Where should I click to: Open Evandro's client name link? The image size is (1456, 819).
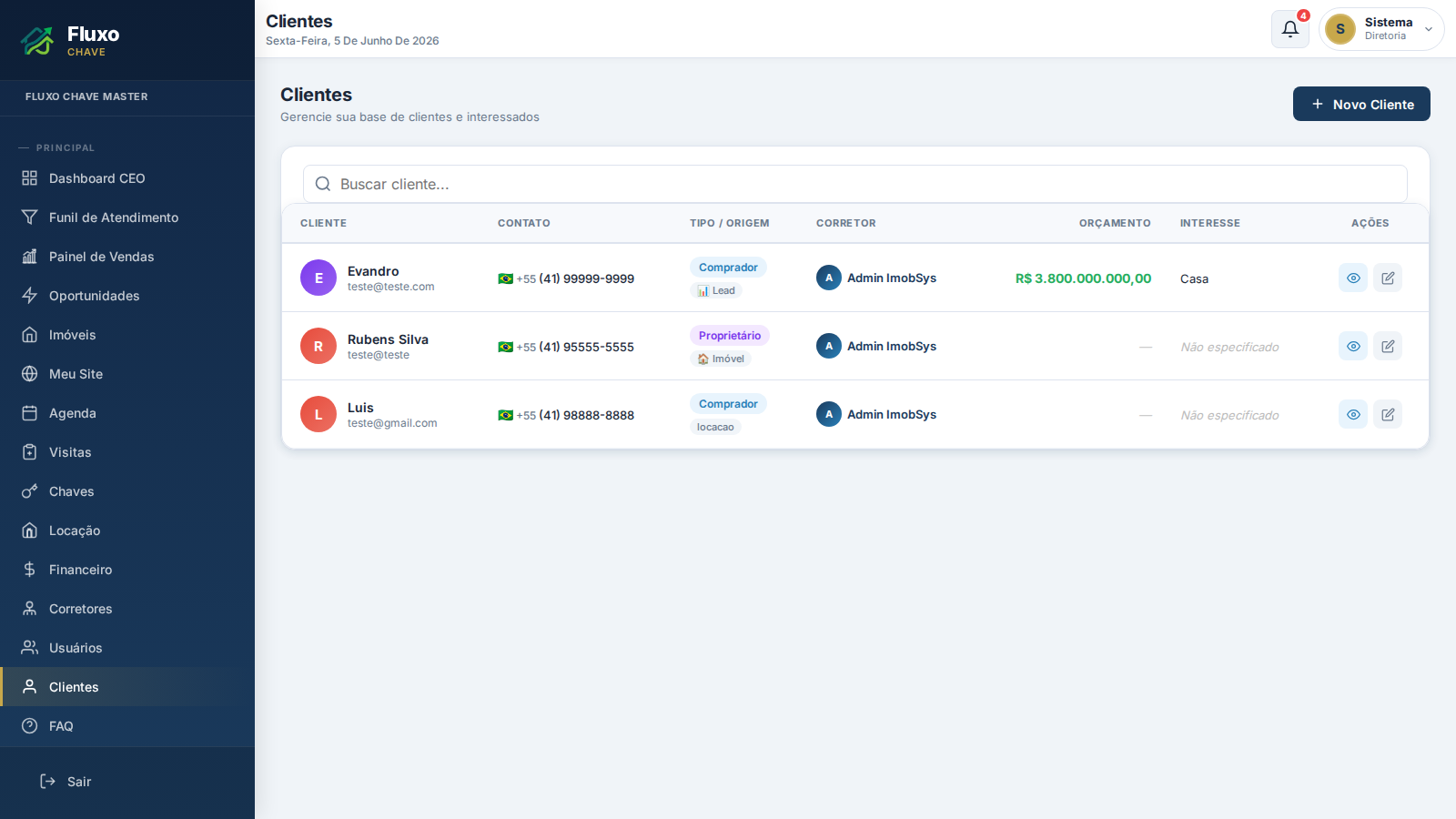373,271
